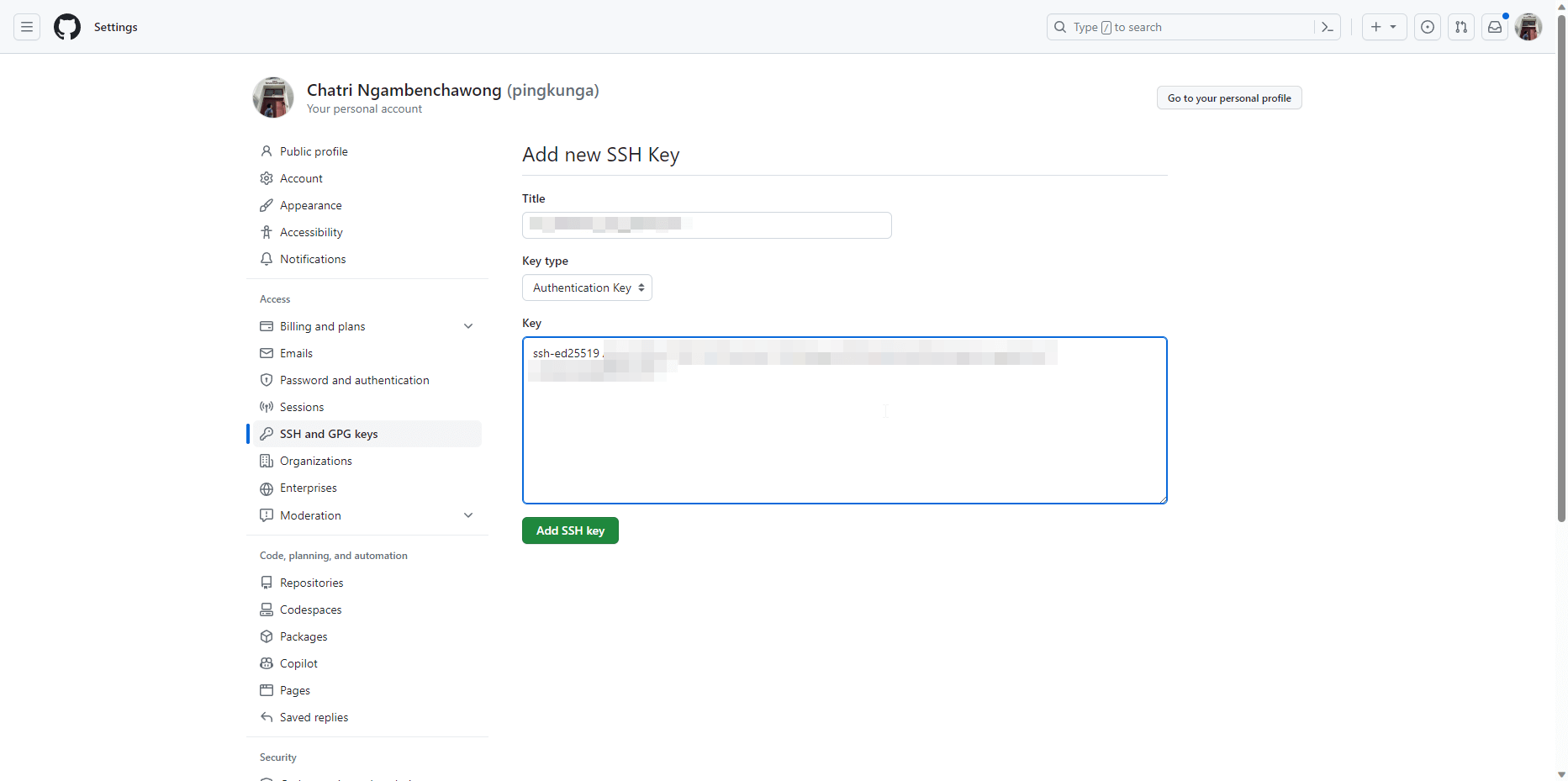The width and height of the screenshot is (1568, 781).
Task: Open the command palette terminal icon
Action: point(1327,27)
